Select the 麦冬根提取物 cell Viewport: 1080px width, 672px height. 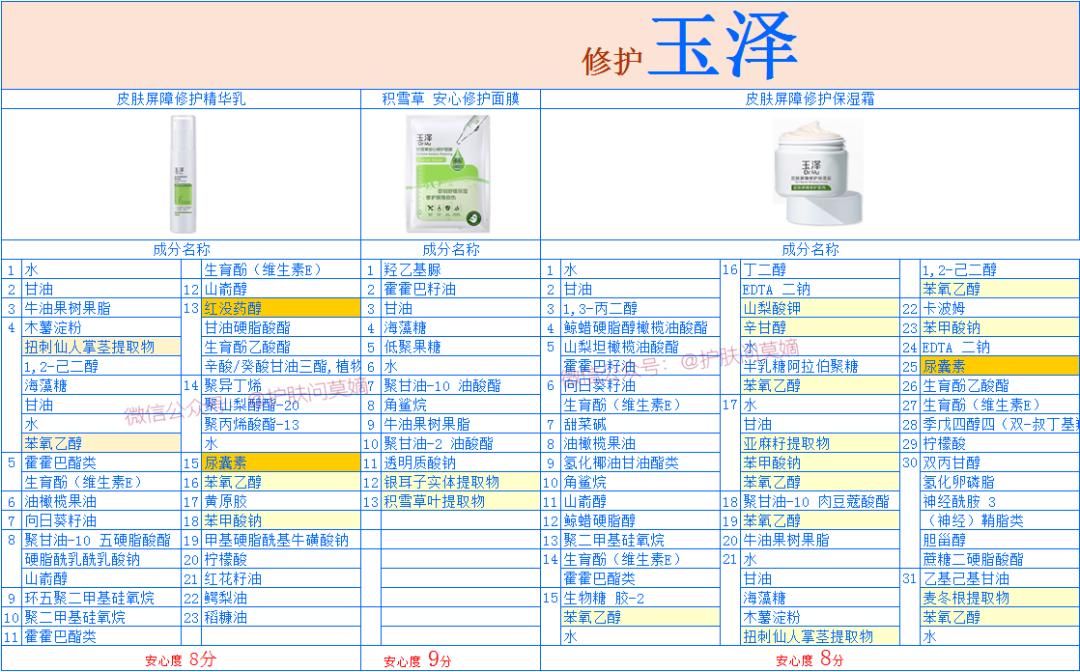point(1000,598)
